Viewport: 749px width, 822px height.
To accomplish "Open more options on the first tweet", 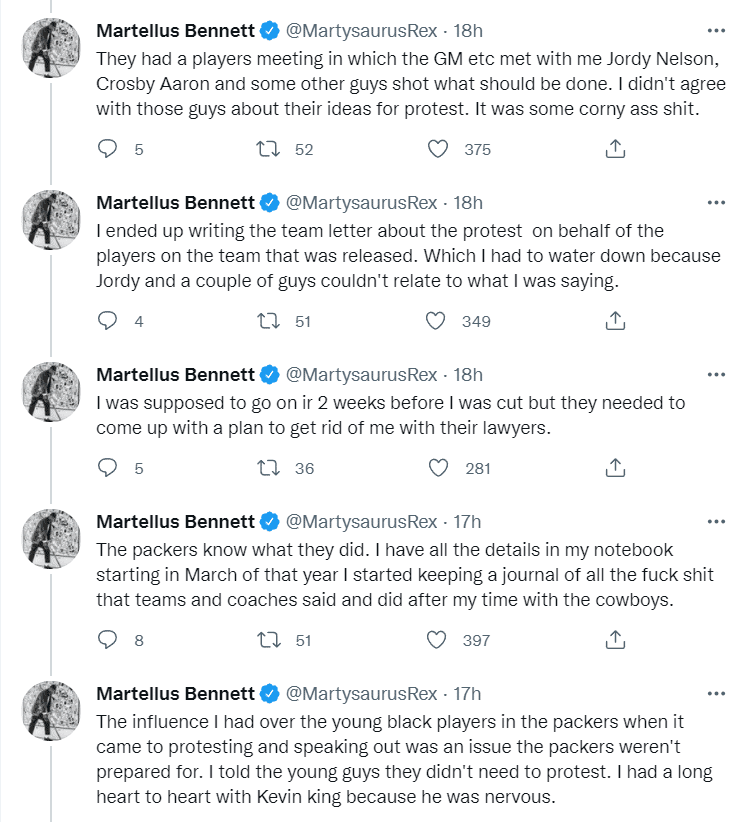I will click(716, 30).
